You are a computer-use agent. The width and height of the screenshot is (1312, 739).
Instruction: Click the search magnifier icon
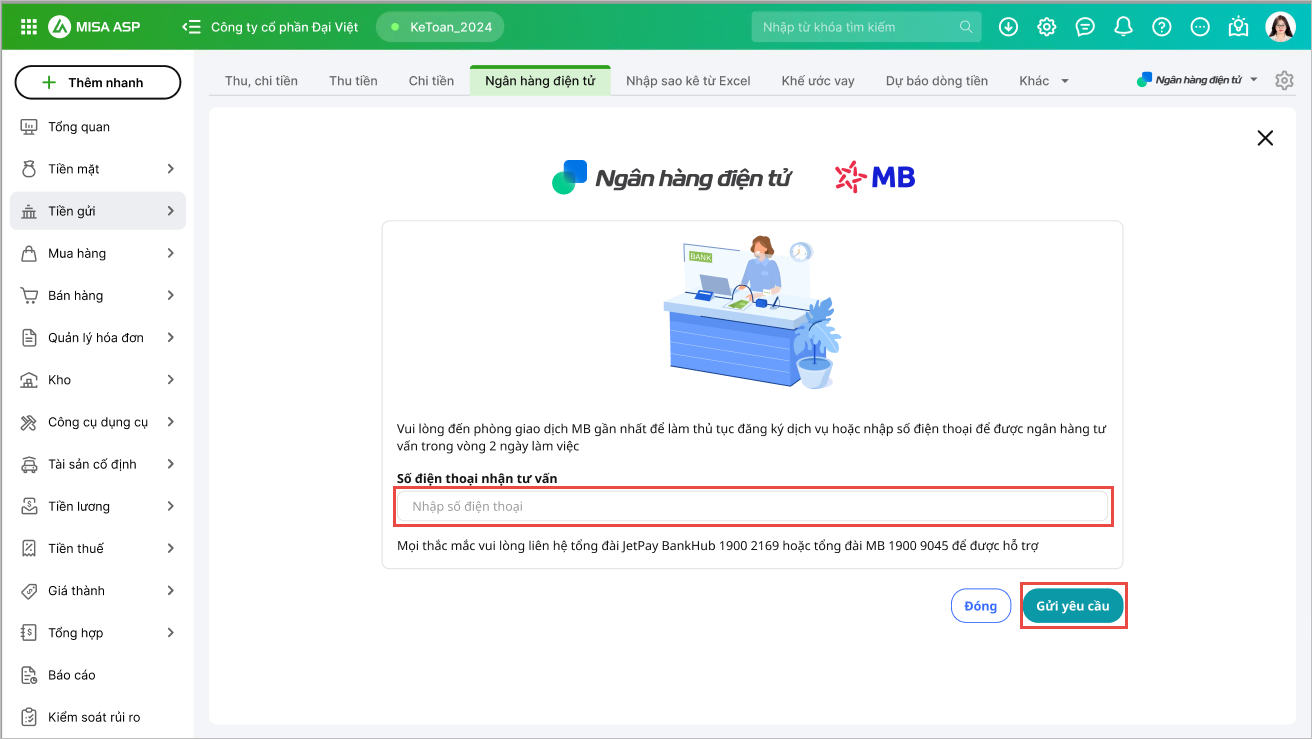coord(965,27)
